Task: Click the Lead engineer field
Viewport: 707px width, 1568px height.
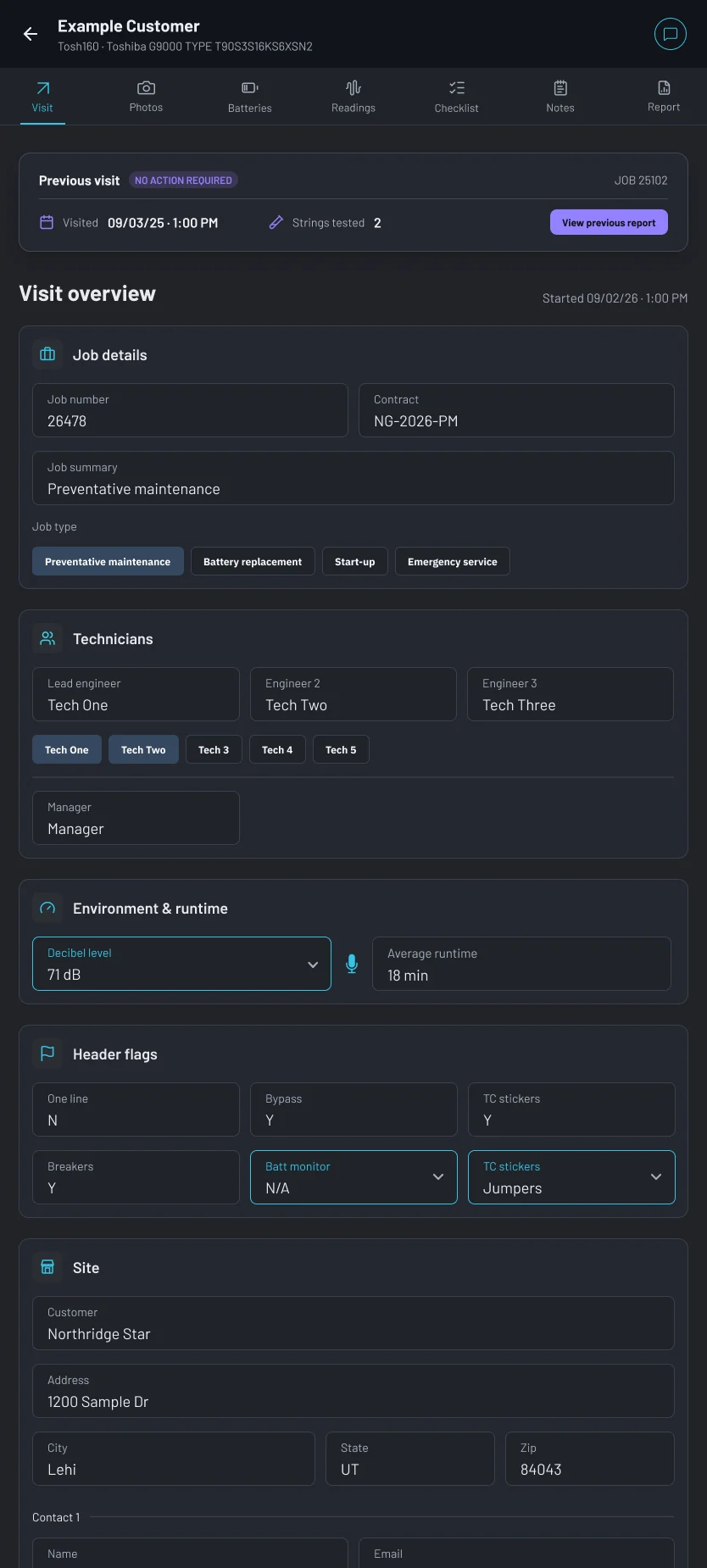Action: pyautogui.click(x=136, y=694)
